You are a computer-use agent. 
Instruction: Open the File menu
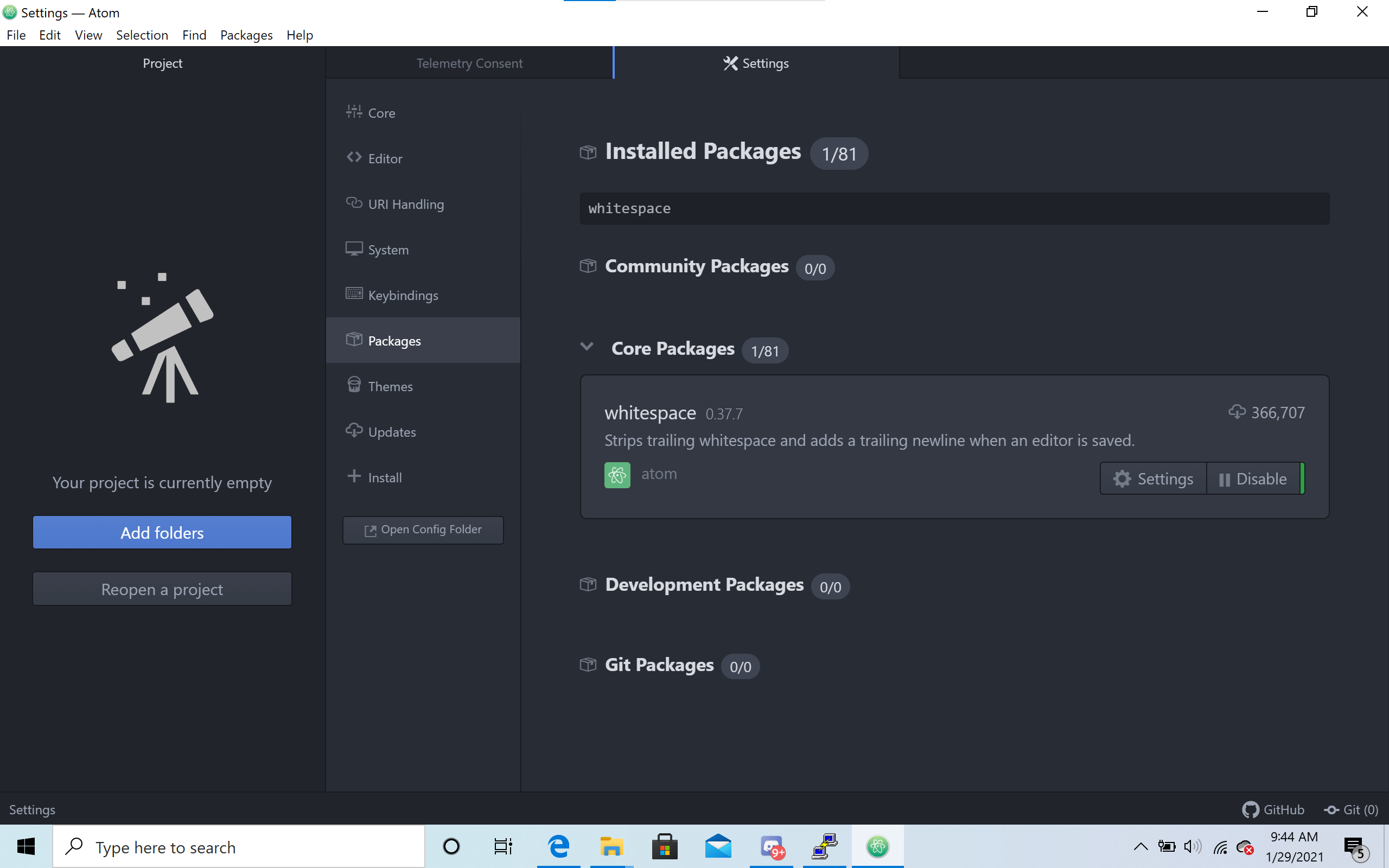tap(16, 35)
